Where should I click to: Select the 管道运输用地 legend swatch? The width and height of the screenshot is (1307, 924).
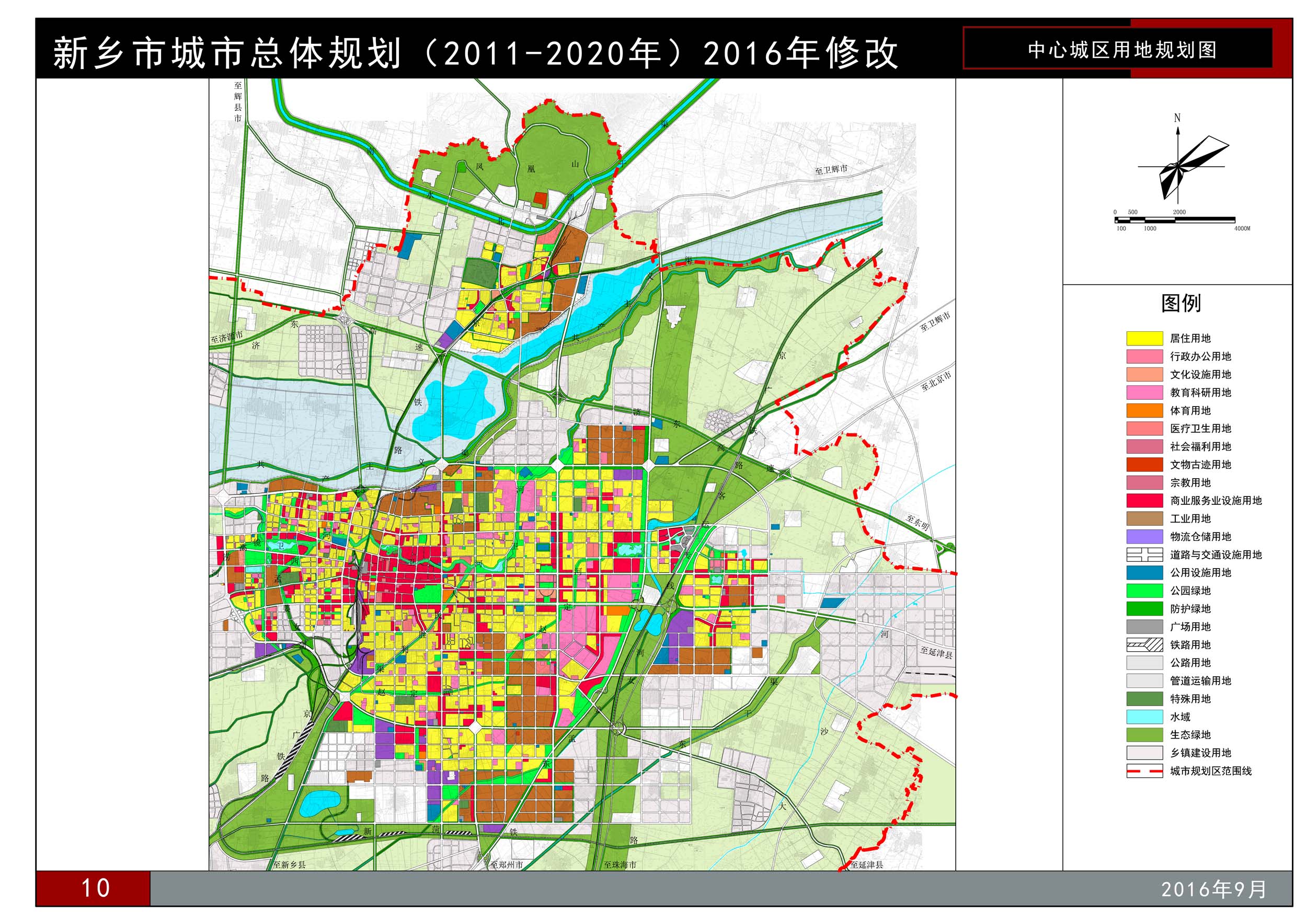[1144, 681]
